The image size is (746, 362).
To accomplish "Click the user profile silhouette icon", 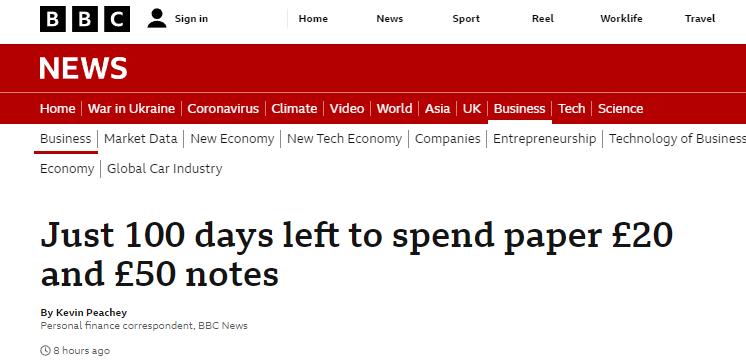I will coord(157,19).
